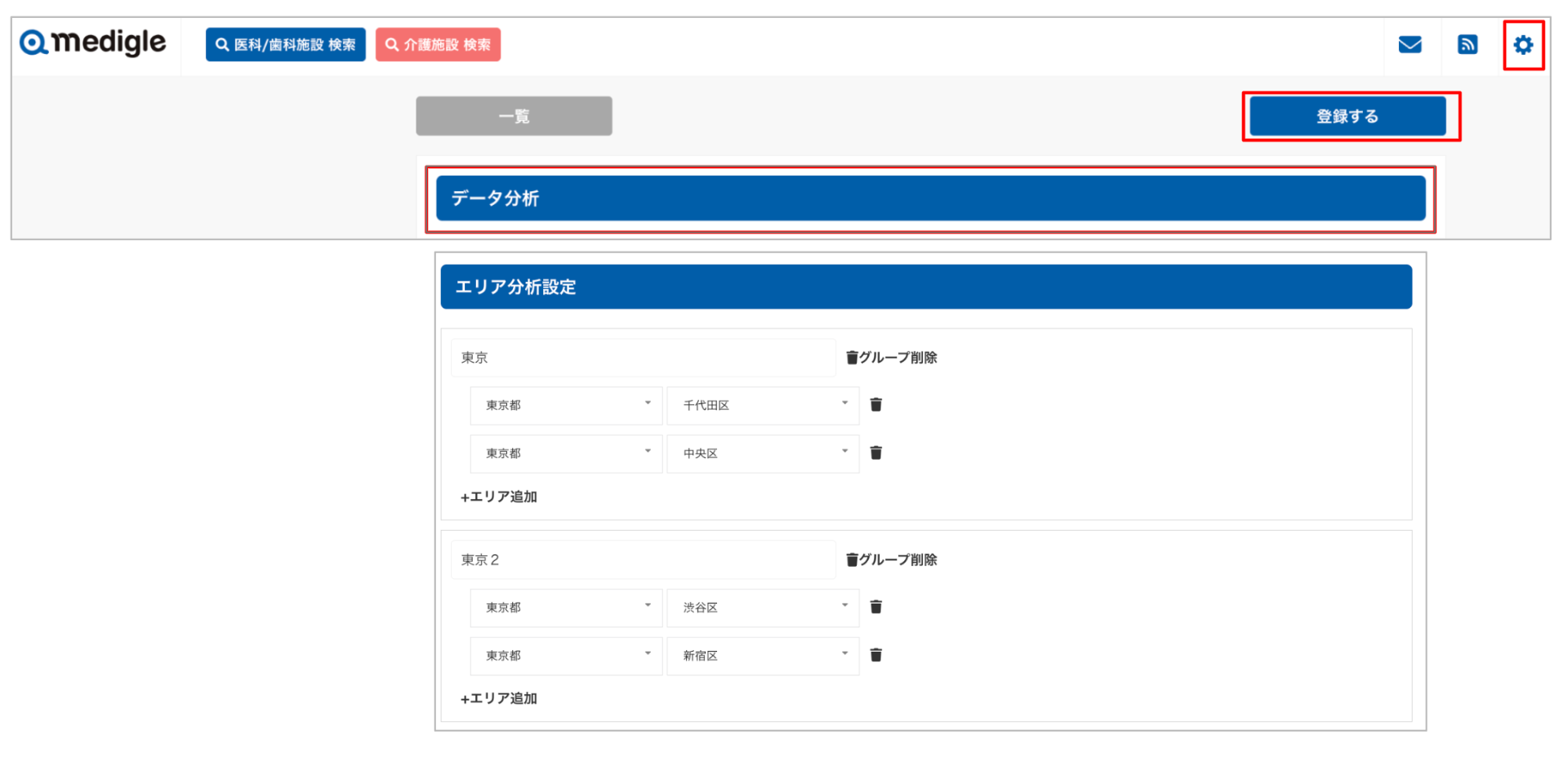The width and height of the screenshot is (1568, 766).
Task: Open the mail inbox icon
Action: click(x=1412, y=45)
